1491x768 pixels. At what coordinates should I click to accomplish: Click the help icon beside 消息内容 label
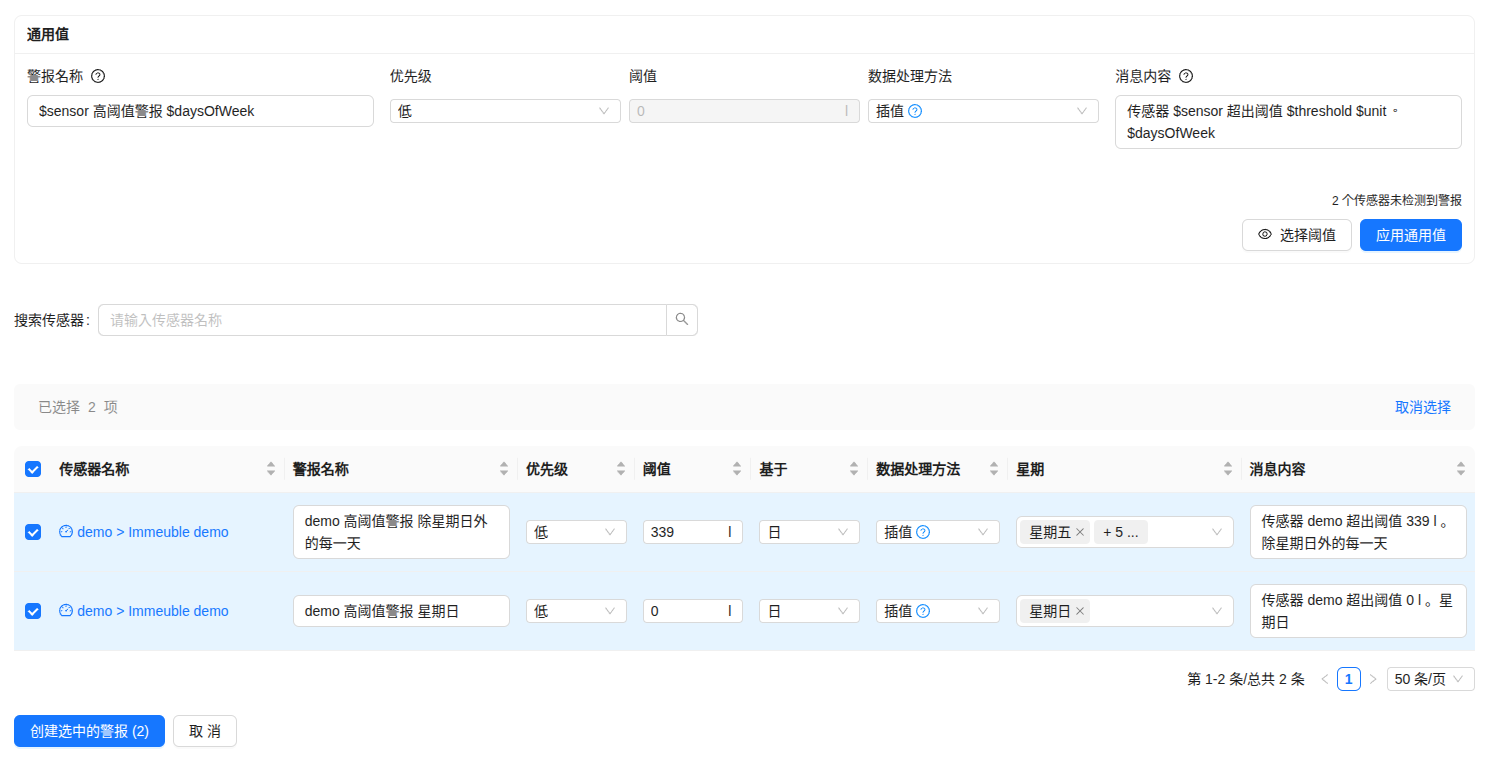click(x=1186, y=76)
